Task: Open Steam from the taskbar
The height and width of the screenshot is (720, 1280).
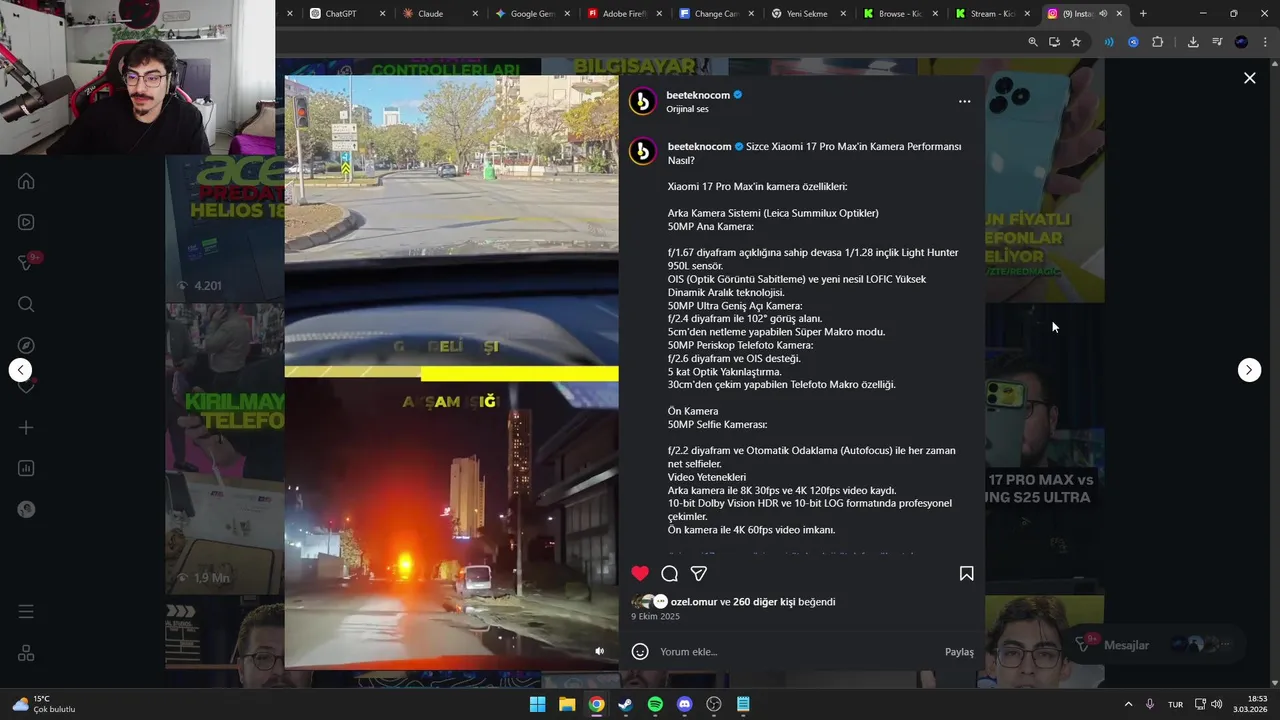Action: [x=626, y=704]
